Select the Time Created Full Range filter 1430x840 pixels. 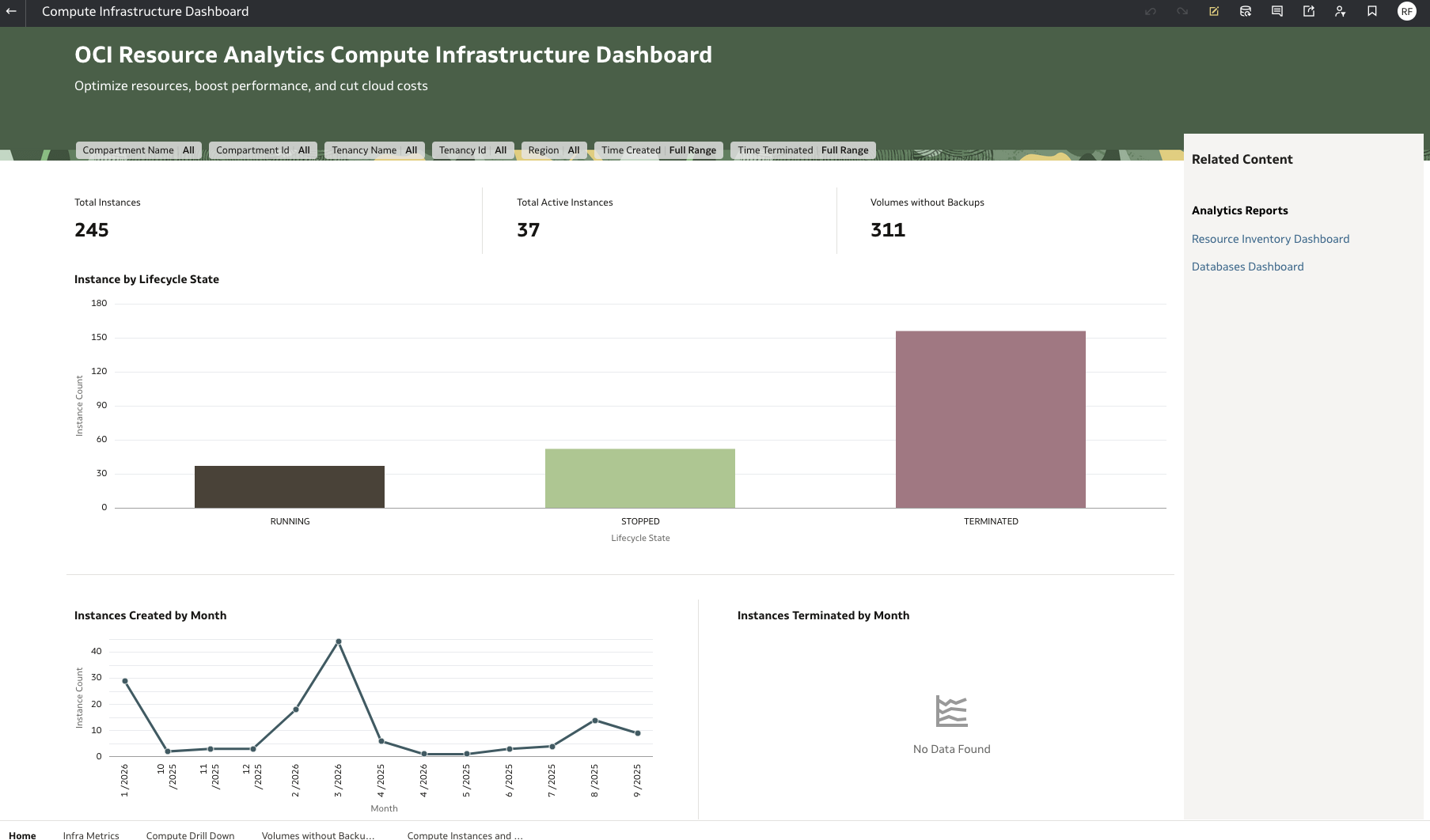pyautogui.click(x=659, y=149)
